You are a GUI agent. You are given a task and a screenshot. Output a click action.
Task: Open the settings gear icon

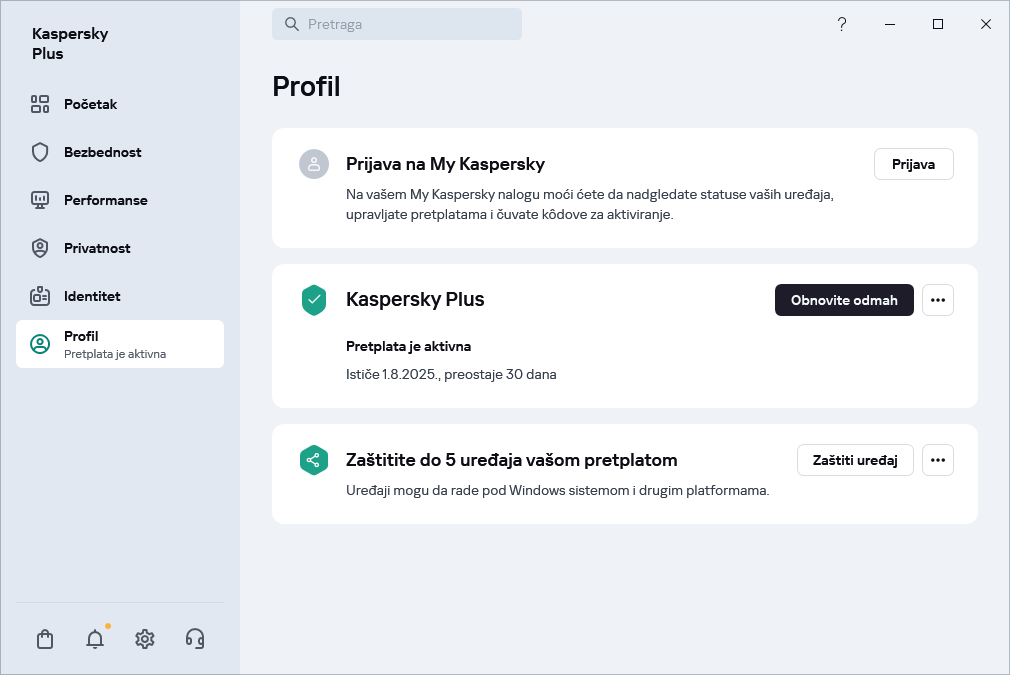point(145,639)
